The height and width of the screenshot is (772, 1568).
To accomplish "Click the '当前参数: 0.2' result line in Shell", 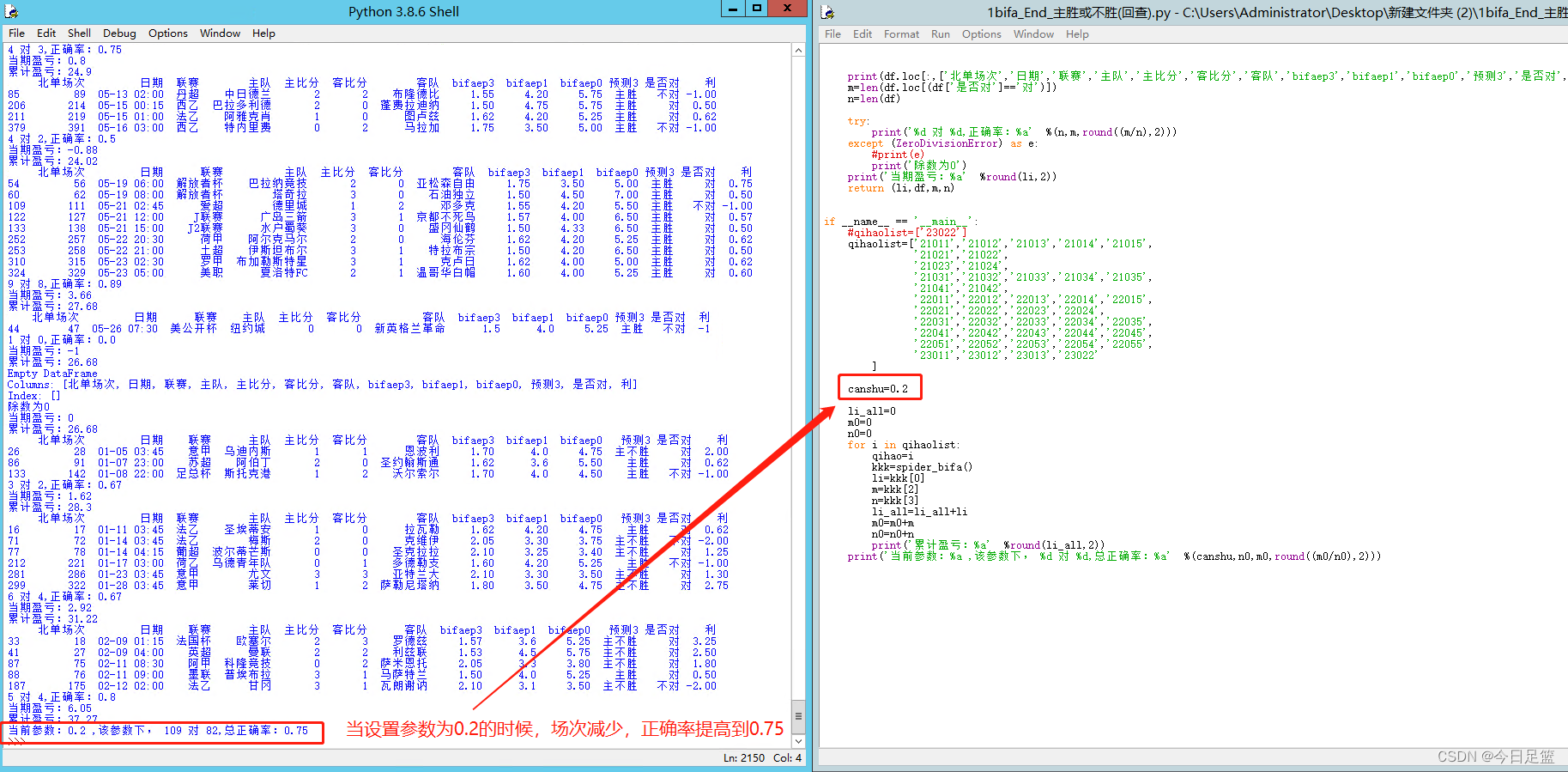I will pos(158,731).
